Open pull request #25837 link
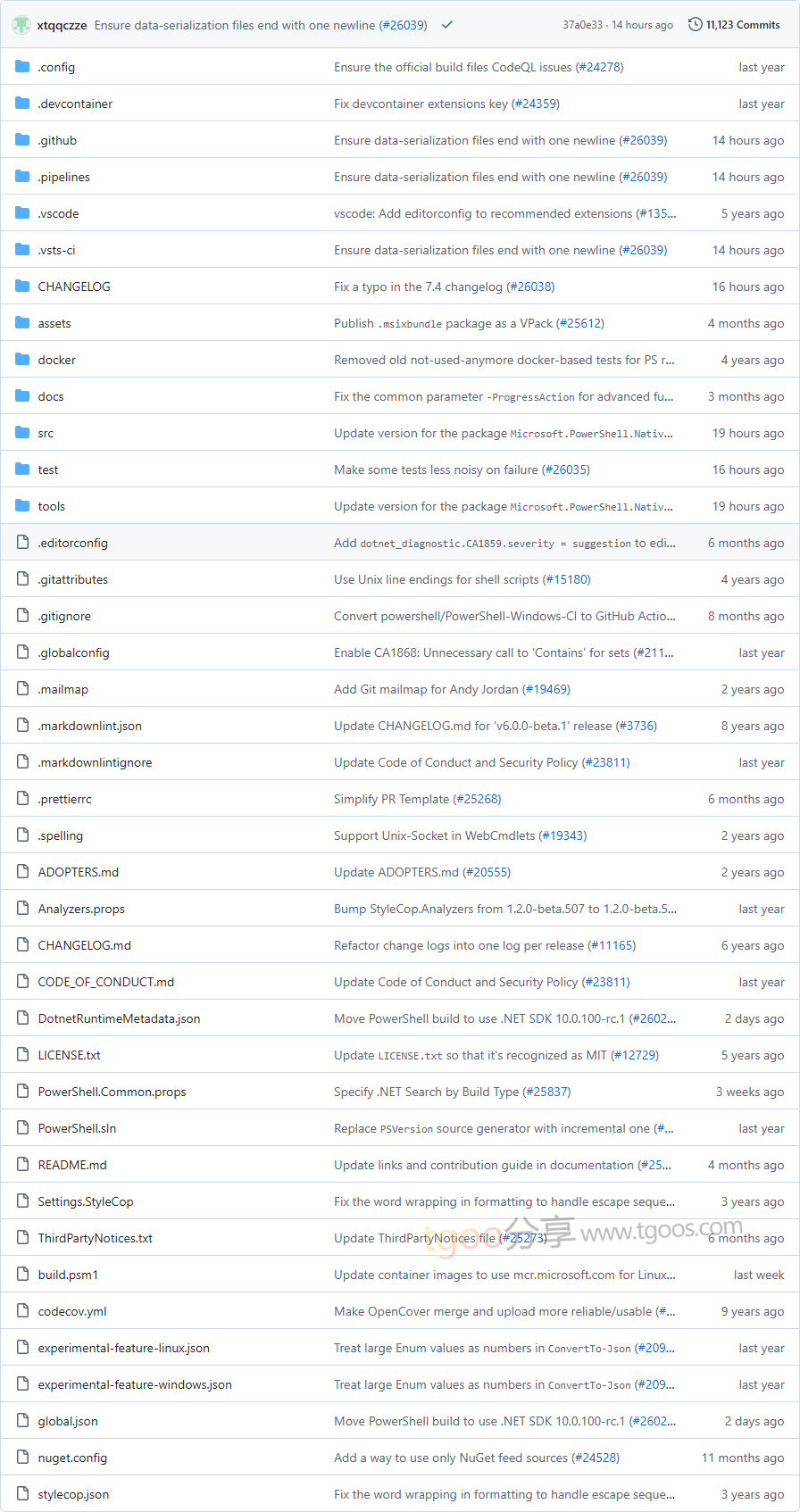The width and height of the screenshot is (800, 1512). click(546, 1092)
